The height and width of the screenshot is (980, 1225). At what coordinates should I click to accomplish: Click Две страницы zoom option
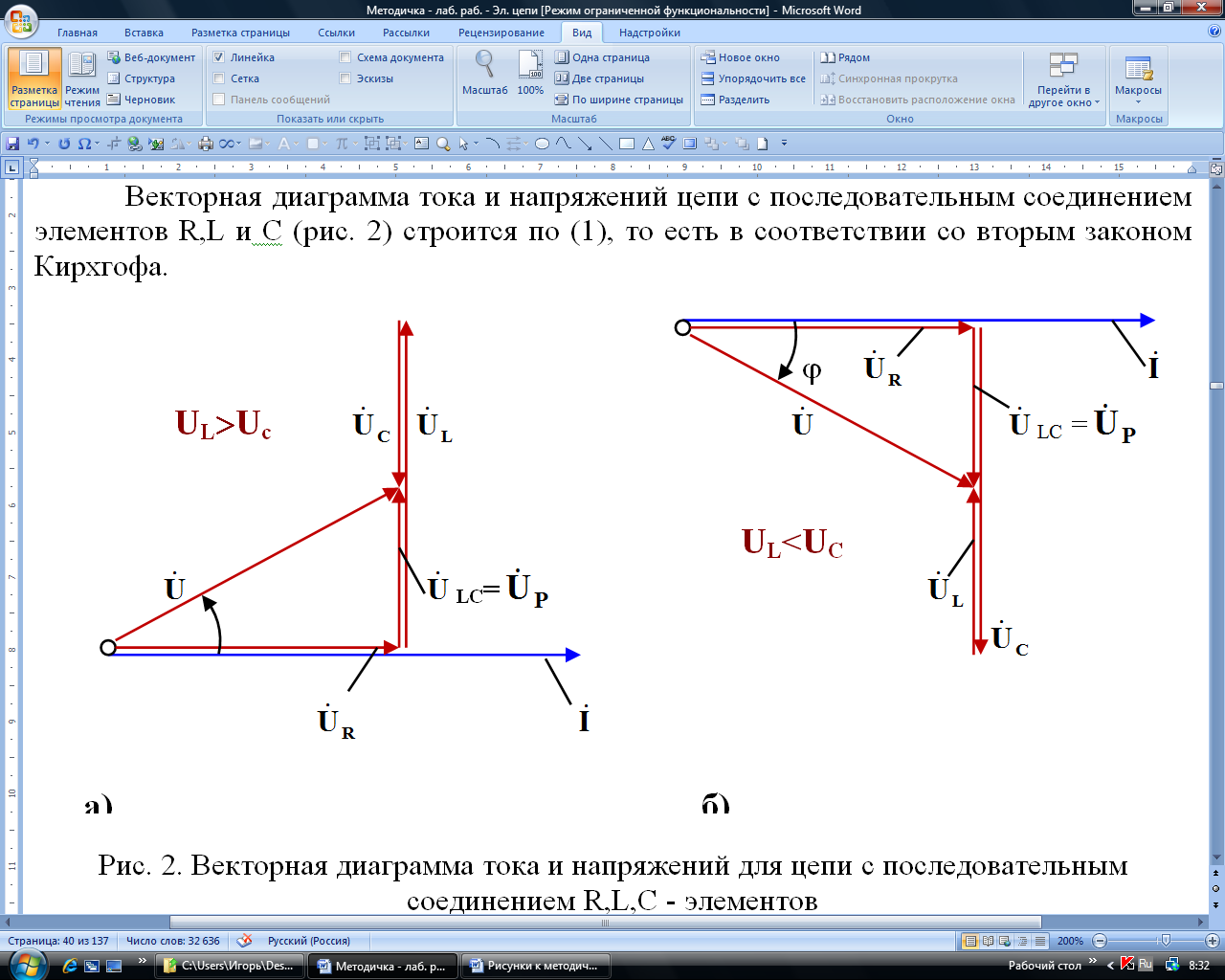coord(599,78)
